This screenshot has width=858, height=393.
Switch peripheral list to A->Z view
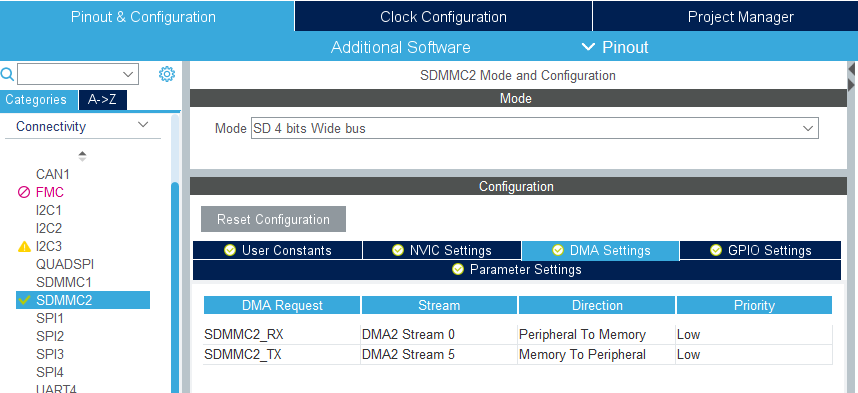(x=103, y=100)
